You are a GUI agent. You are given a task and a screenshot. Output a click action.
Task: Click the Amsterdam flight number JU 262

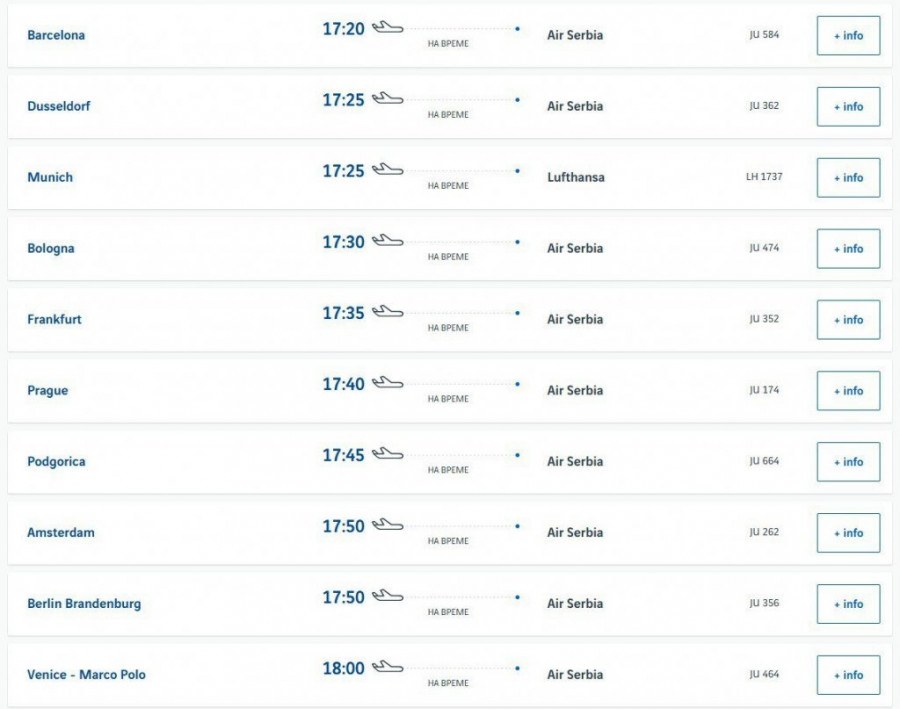pyautogui.click(x=764, y=532)
